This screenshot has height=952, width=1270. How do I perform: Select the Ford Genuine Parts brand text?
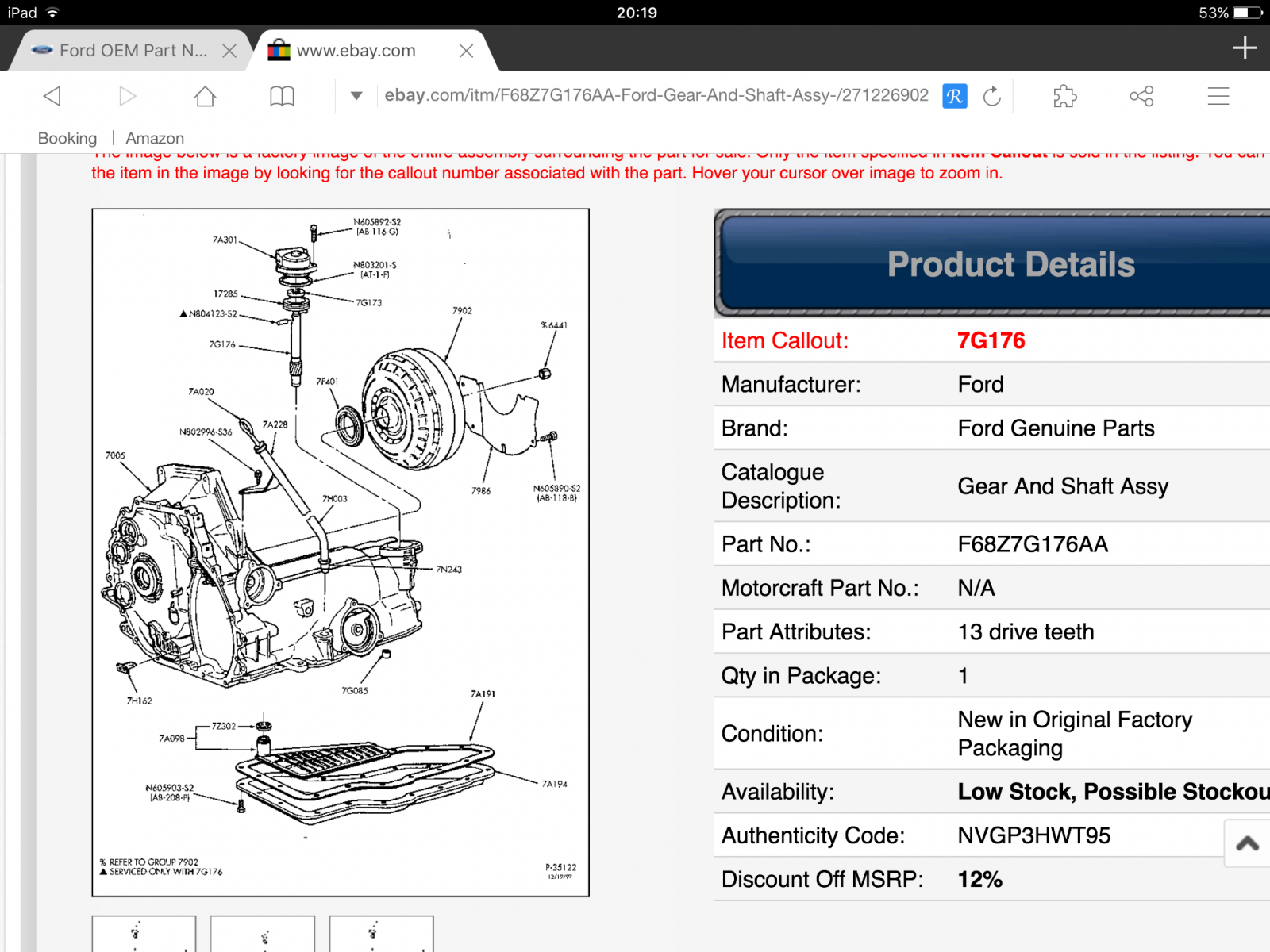[x=1056, y=428]
